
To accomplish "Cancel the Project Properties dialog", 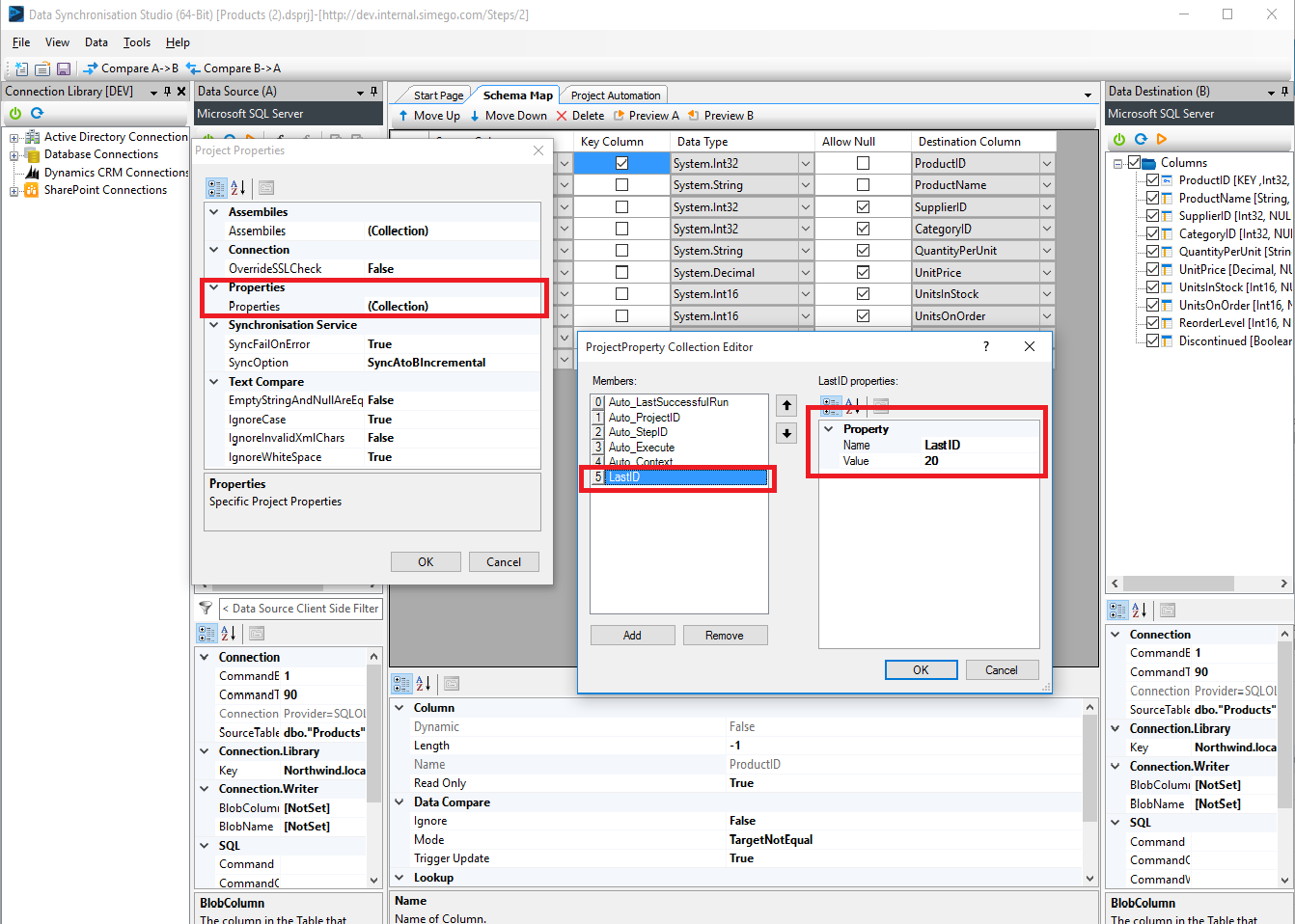I will pos(504,562).
